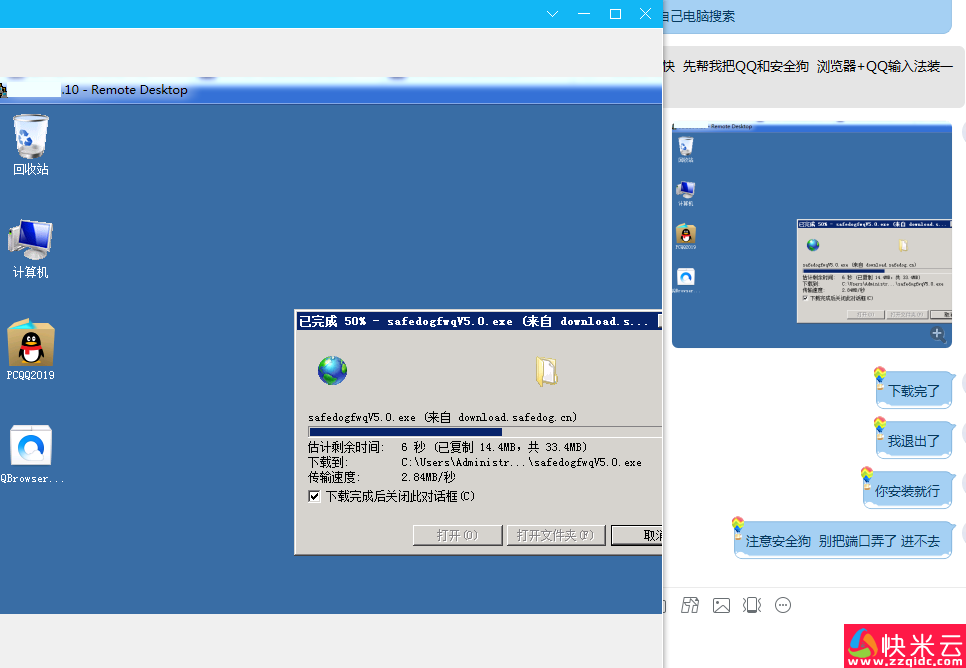Viewport: 966px width, 668px height.
Task: Click the 传输速度 2.84MB/秒 line
Action: (381, 477)
